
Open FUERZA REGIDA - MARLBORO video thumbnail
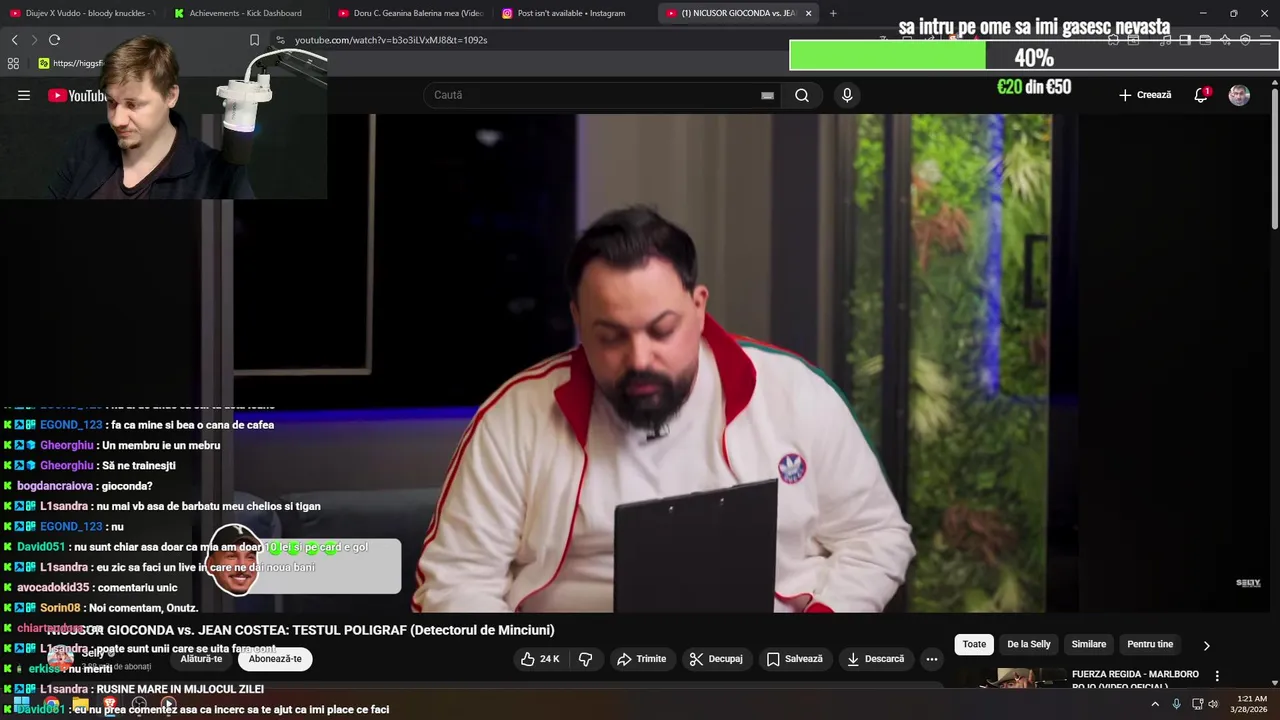(1020, 678)
